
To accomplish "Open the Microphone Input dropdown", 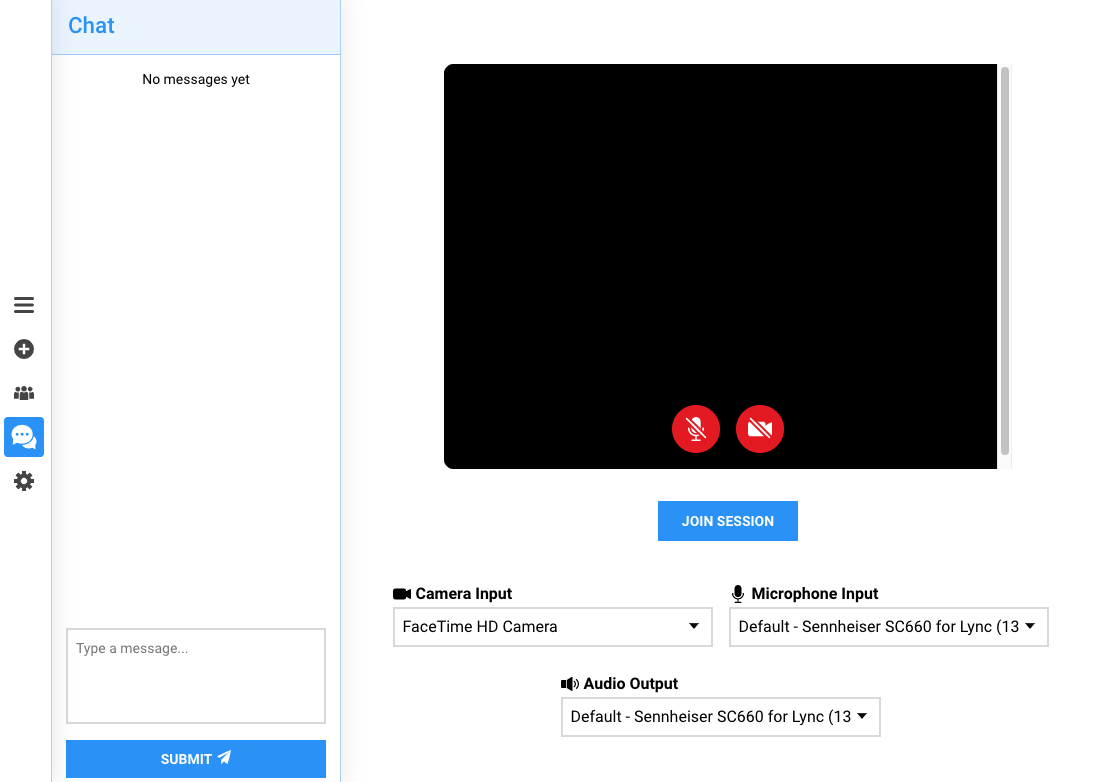I will coord(889,627).
